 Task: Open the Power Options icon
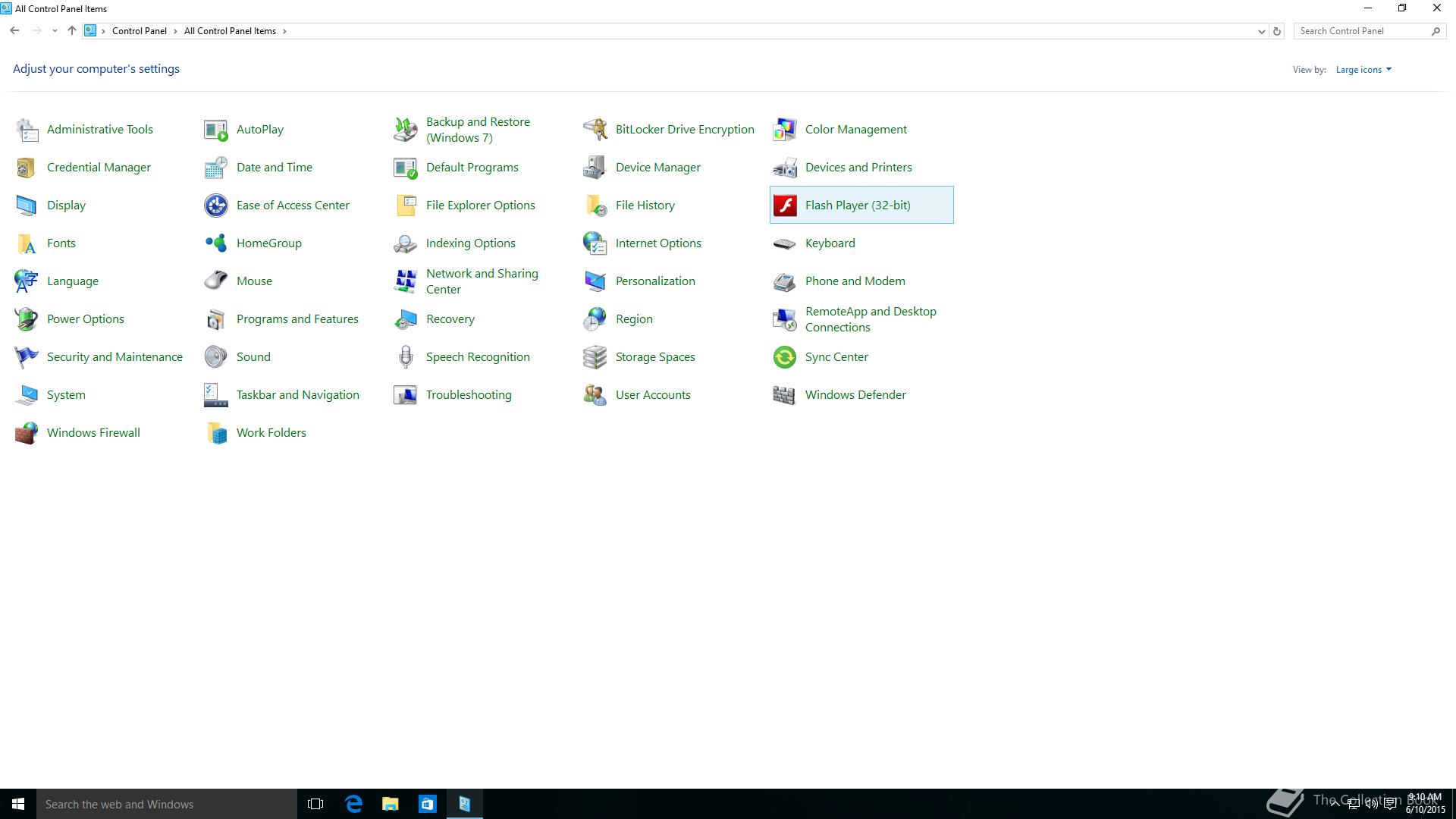tap(27, 319)
